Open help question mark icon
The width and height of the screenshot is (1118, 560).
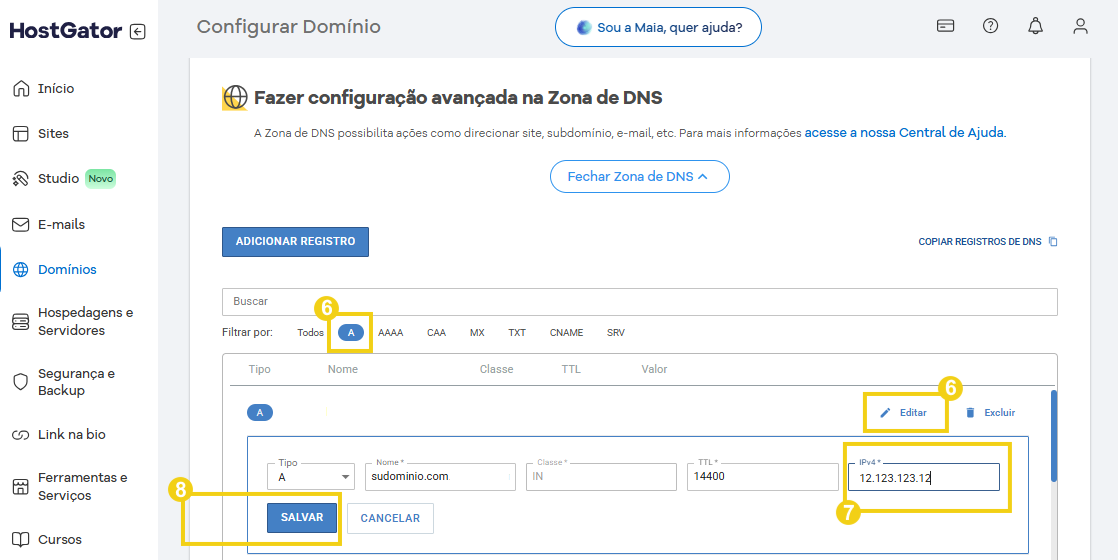(990, 26)
